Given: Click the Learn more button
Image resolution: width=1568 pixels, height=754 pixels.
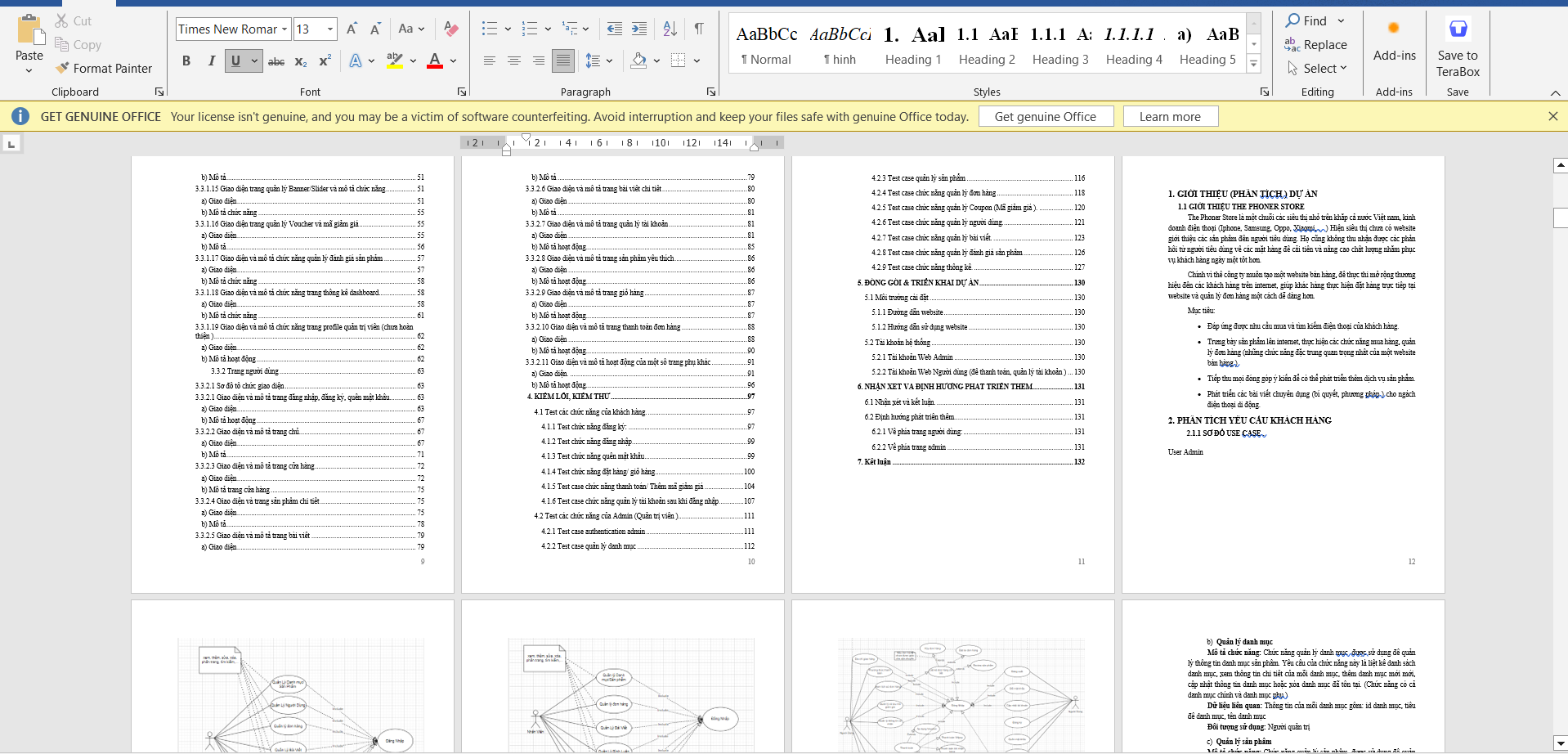Looking at the screenshot, I should coord(1170,117).
